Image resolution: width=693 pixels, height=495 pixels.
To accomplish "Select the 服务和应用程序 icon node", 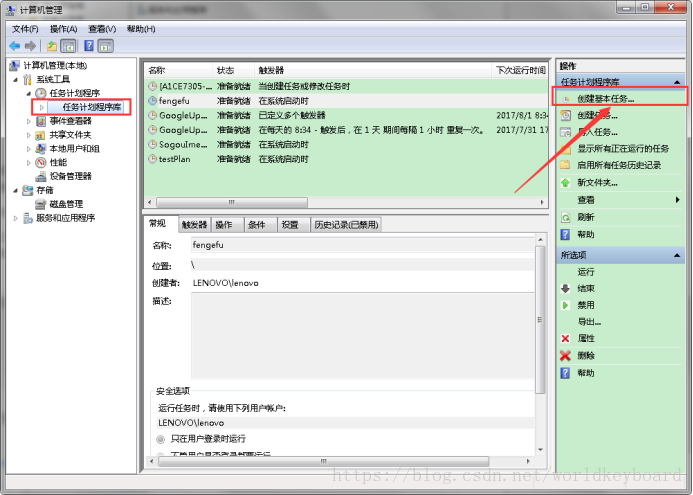I will point(27,218).
